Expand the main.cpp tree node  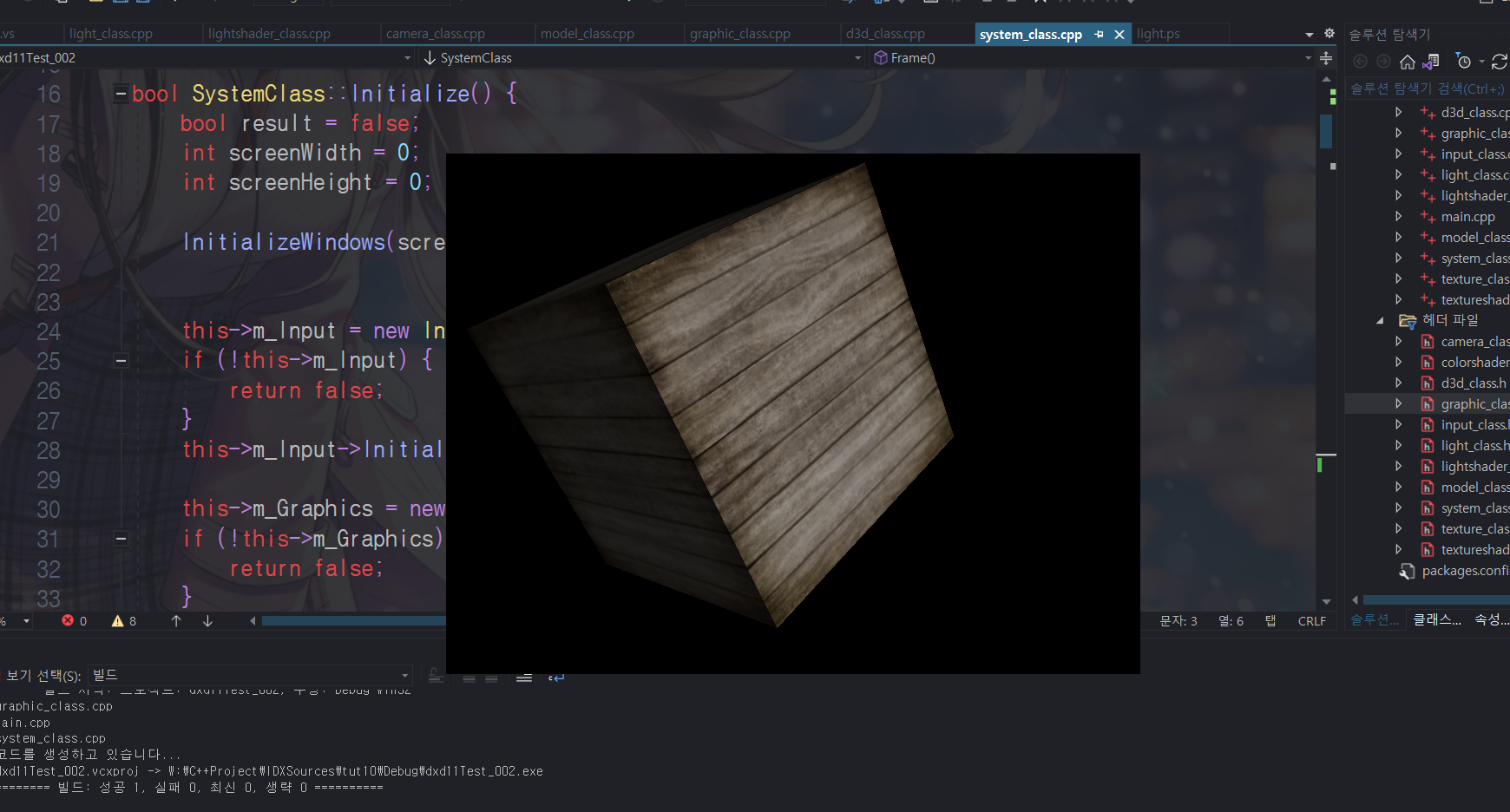pyautogui.click(x=1398, y=217)
